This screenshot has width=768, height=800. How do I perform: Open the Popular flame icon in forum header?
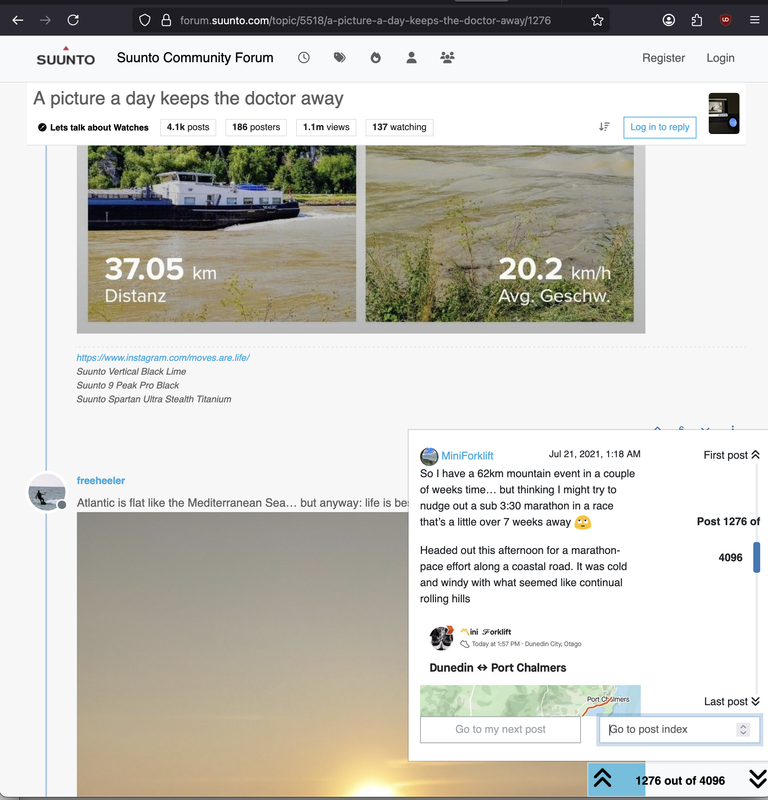[x=376, y=58]
